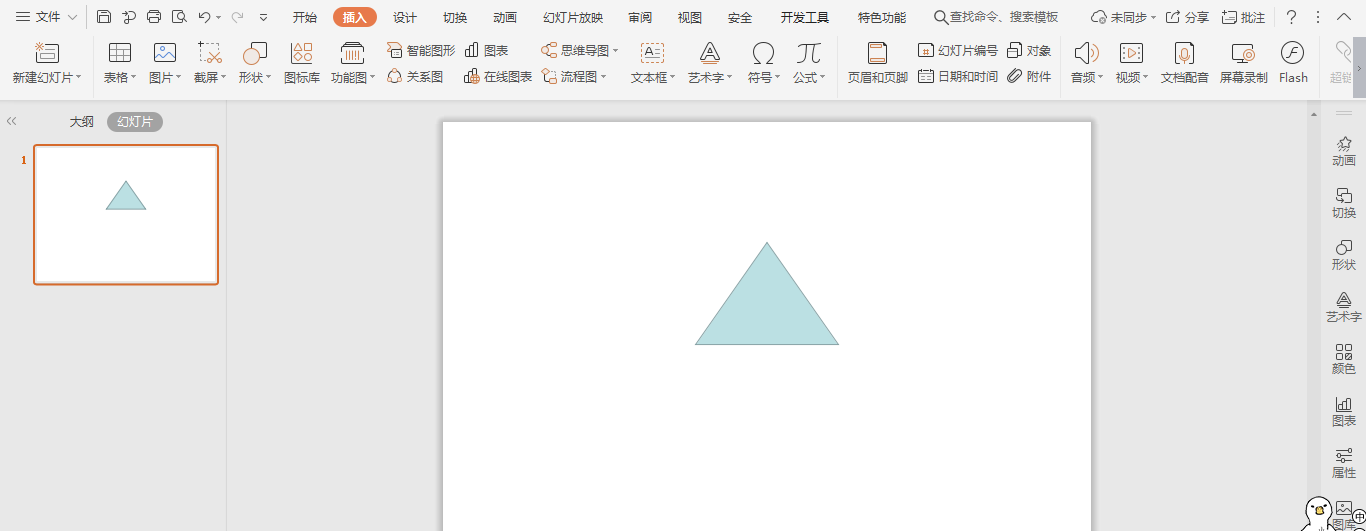This screenshot has height=531, width=1366.
Task: Open 文档配音 document dubbing
Action: tap(1184, 62)
